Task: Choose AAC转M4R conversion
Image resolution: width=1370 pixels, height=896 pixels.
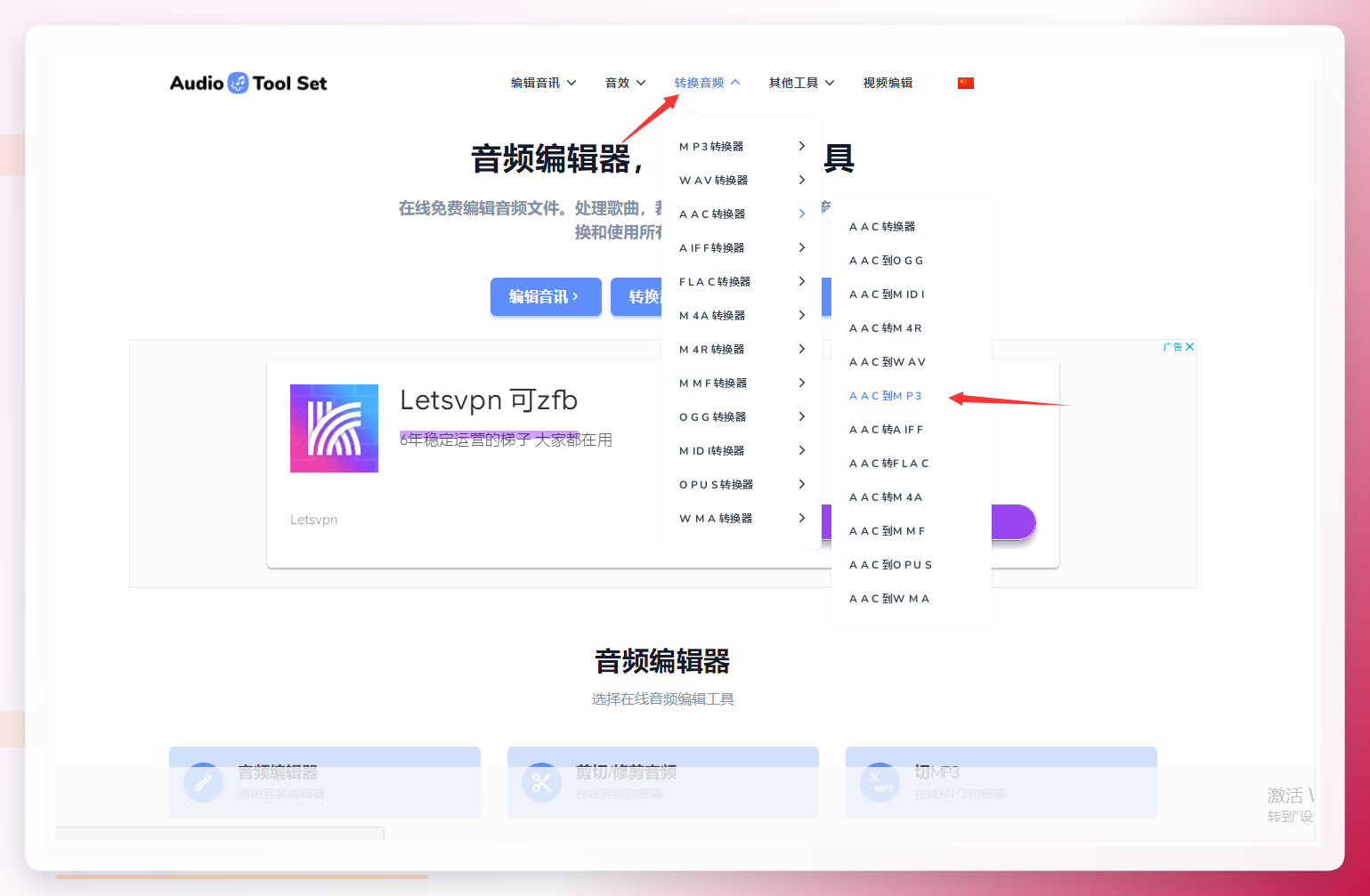Action: 885,327
